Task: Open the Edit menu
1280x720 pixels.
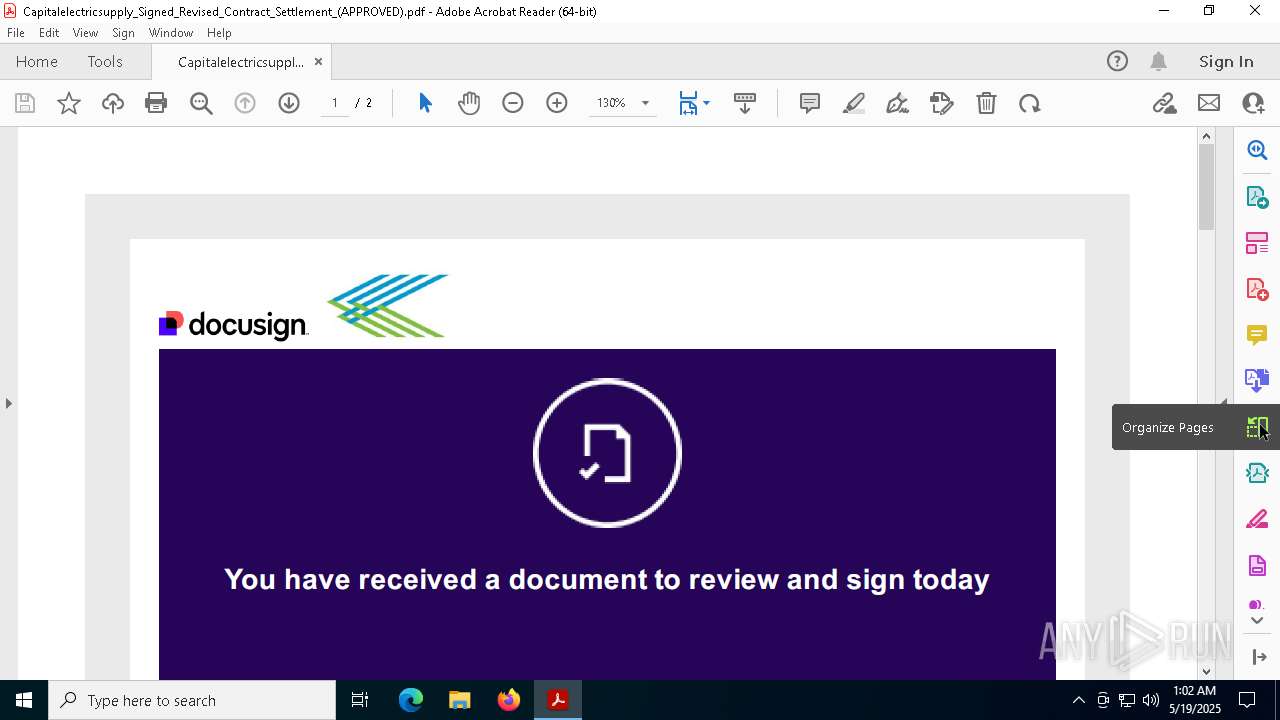Action: point(49,33)
